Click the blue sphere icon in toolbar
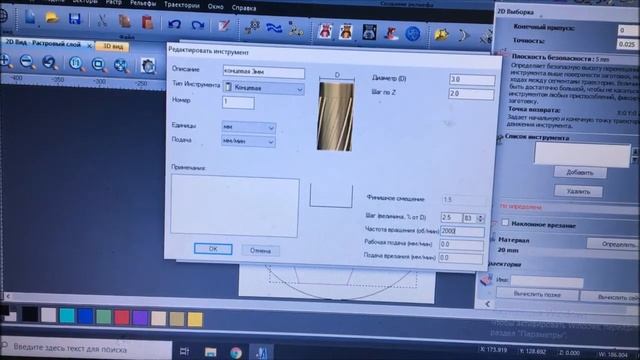This screenshot has height=360, width=640. point(413,33)
